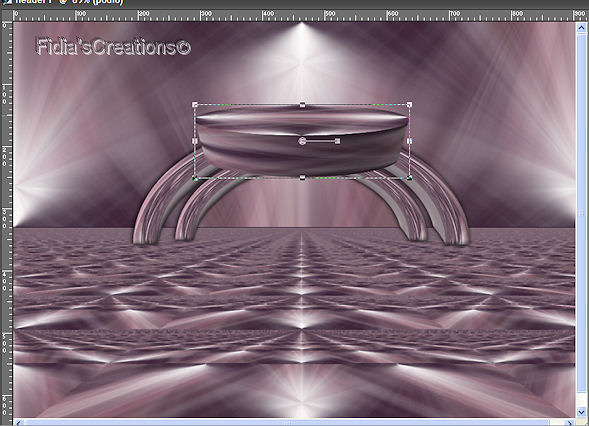Click the top-left selection corner handle
This screenshot has height=426, width=589.
pos(195,104)
